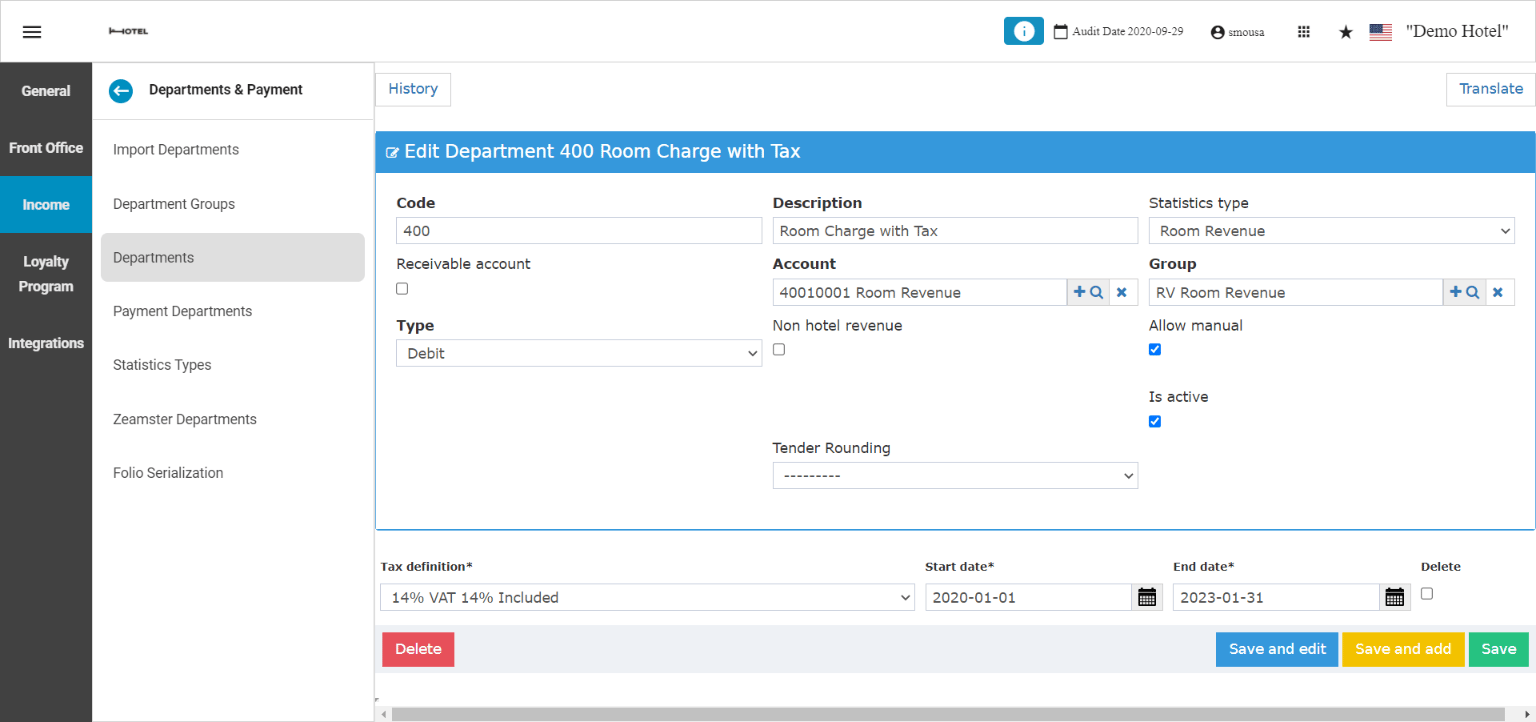Click the Departments & Payment heading
This screenshot has width=1536, height=722.
(226, 90)
